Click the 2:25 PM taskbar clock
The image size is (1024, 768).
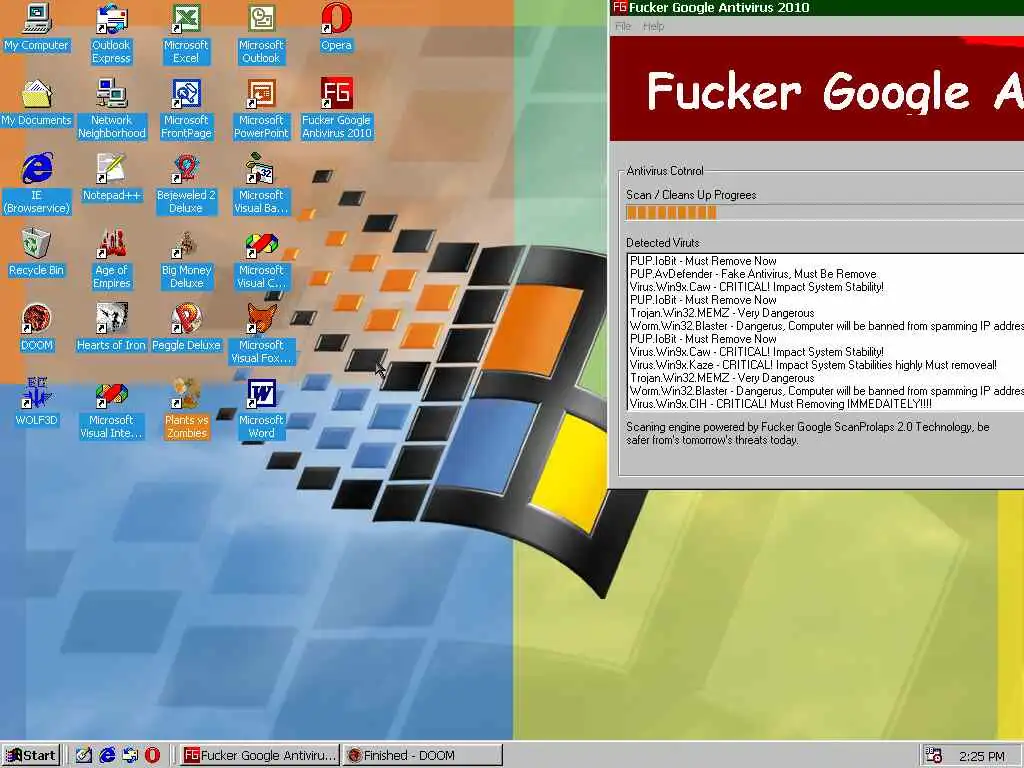(x=982, y=756)
